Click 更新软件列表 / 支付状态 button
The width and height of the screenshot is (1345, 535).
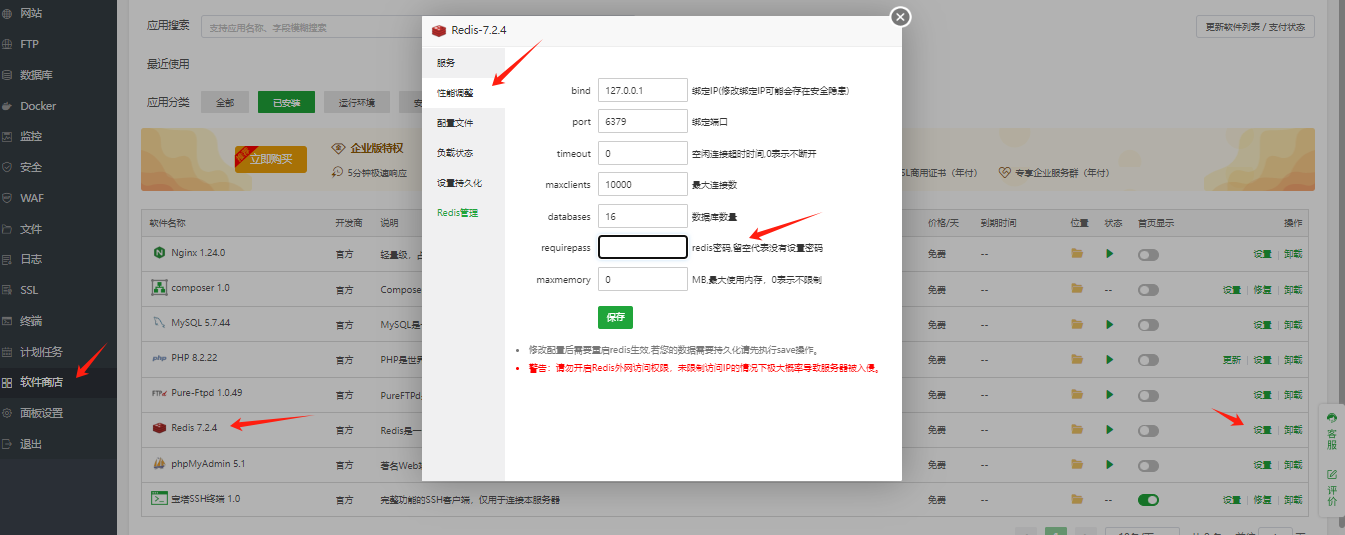point(1254,27)
